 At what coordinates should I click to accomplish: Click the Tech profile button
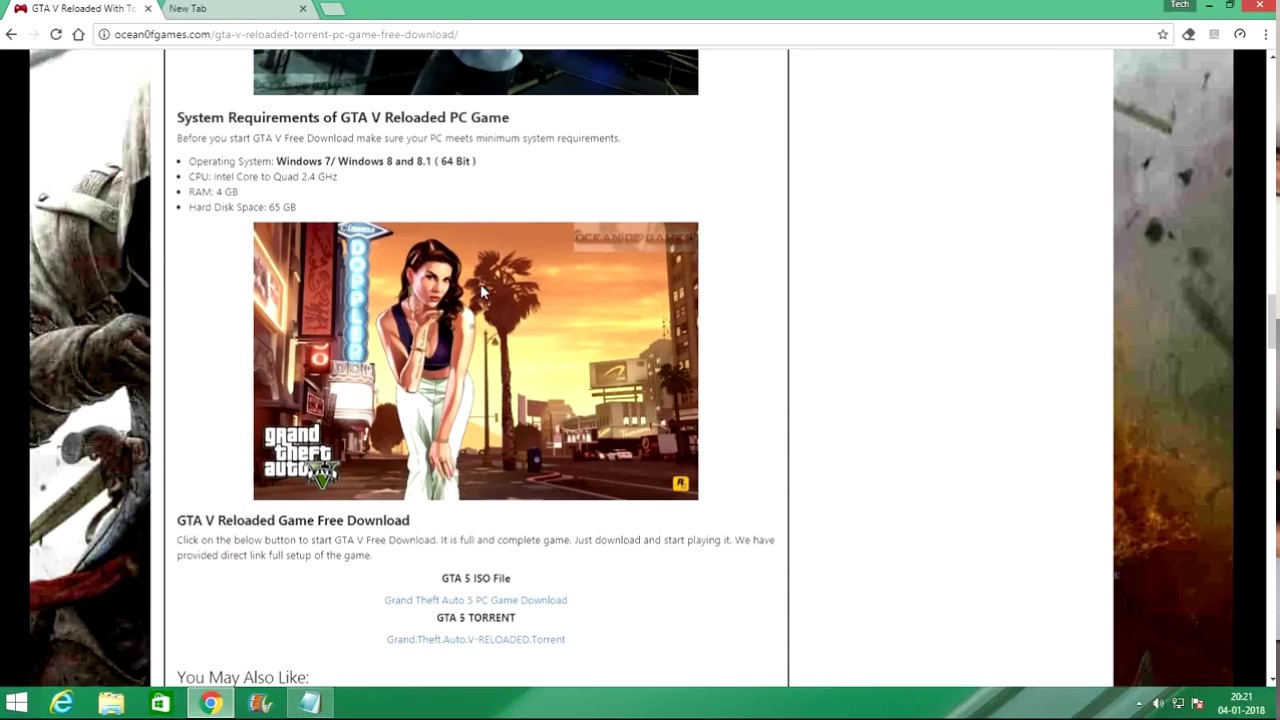click(1180, 5)
